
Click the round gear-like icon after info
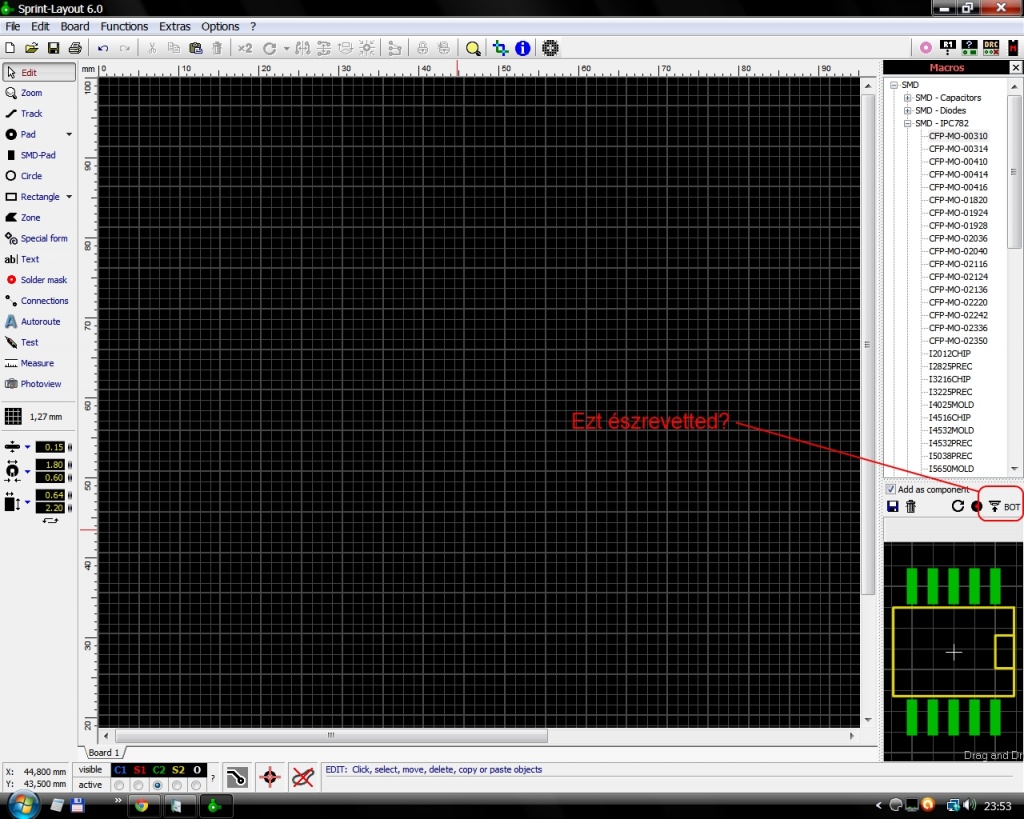551,48
